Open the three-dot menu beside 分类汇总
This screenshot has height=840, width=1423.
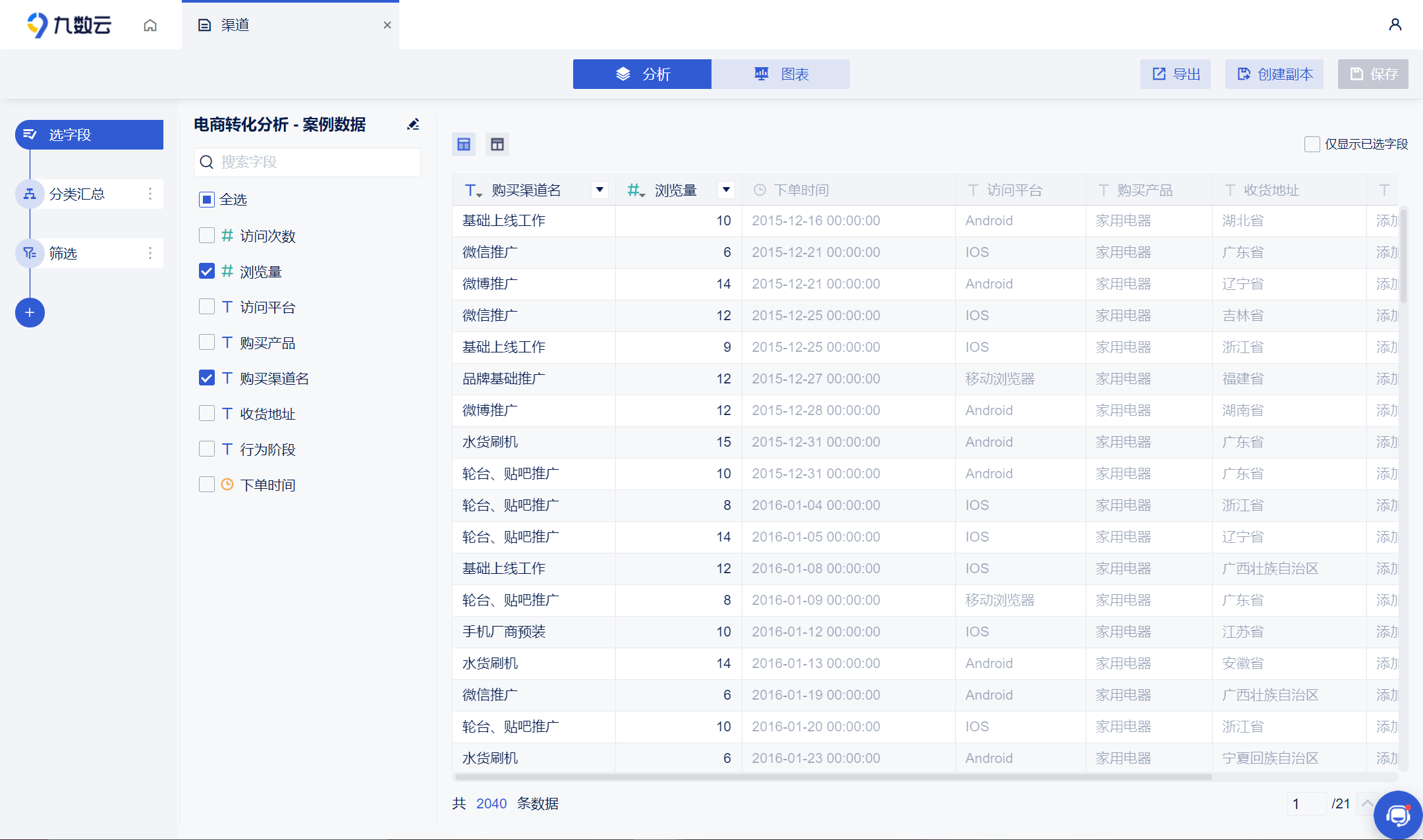150,194
